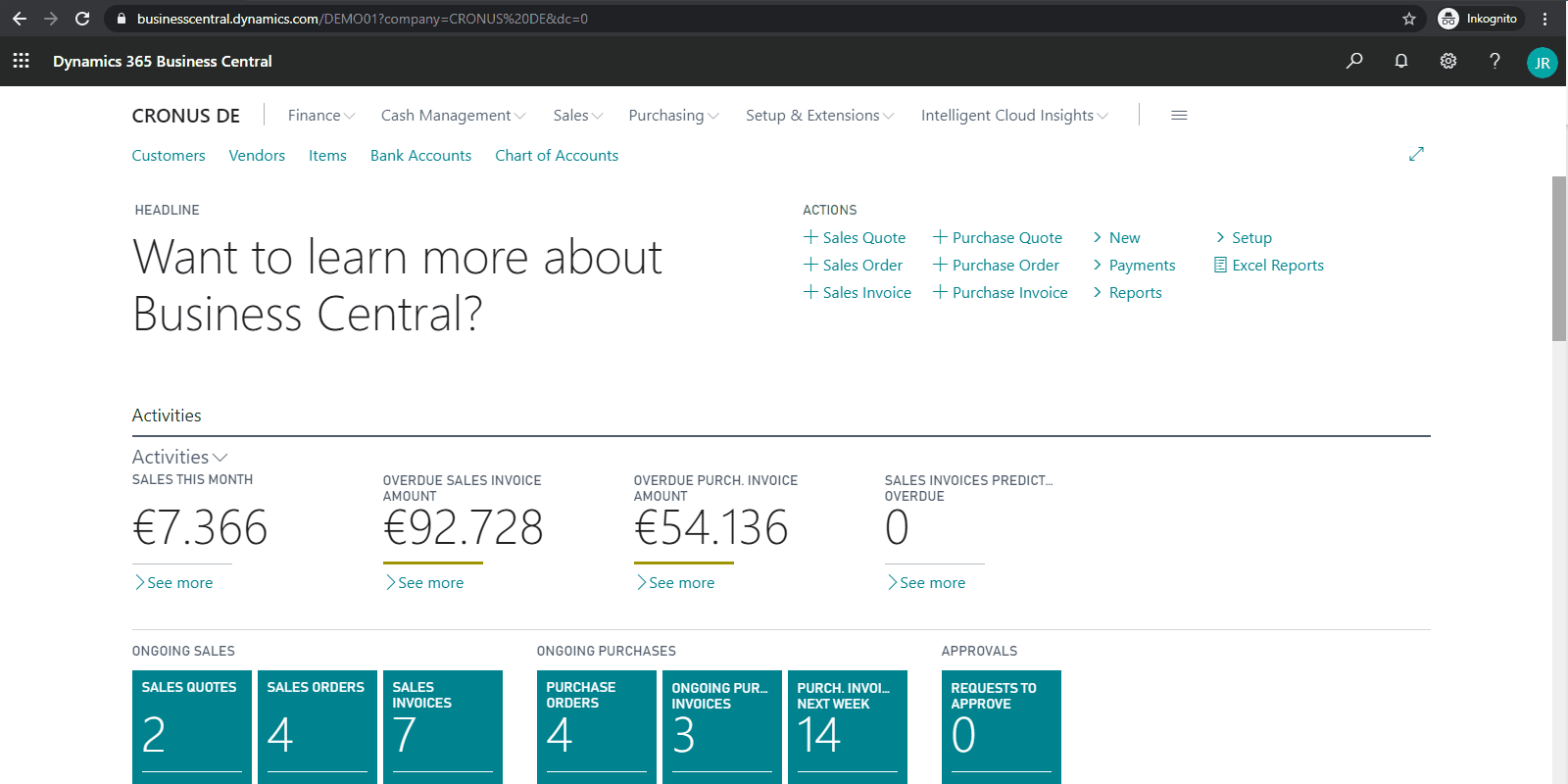Open the notifications bell icon
The width and height of the screenshot is (1568, 784).
click(1401, 61)
